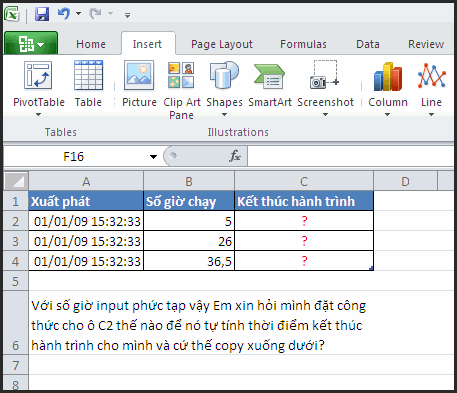Expand the Line chart dropdown arrow
This screenshot has height=393, width=457.
pos(431,115)
